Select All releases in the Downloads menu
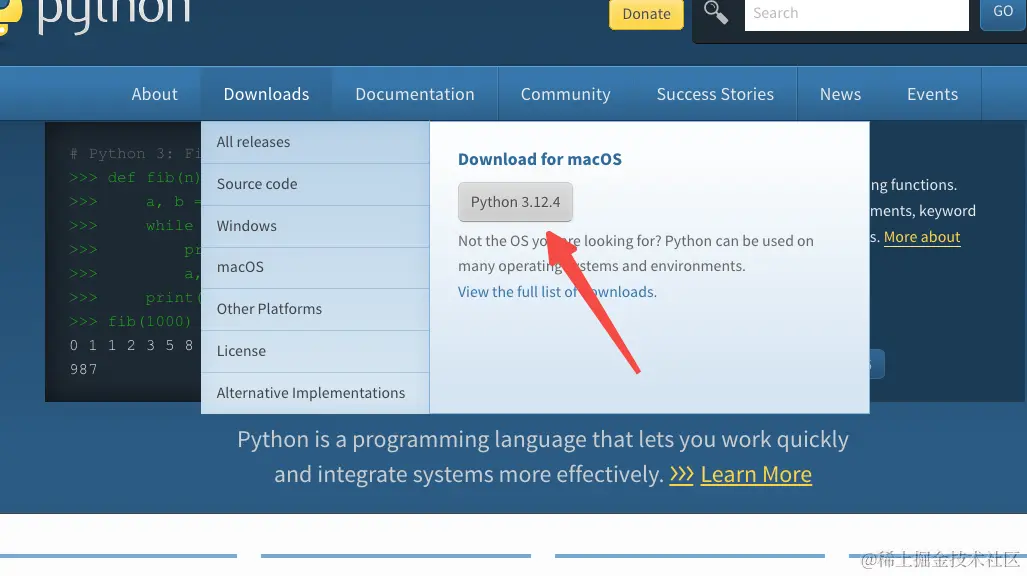 pos(253,142)
